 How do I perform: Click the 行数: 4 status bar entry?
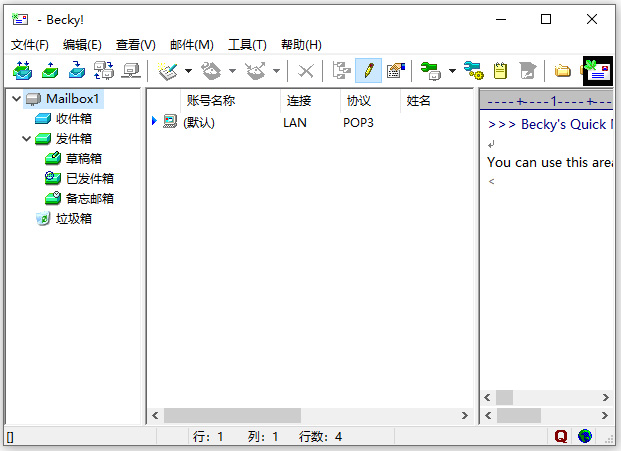click(320, 437)
